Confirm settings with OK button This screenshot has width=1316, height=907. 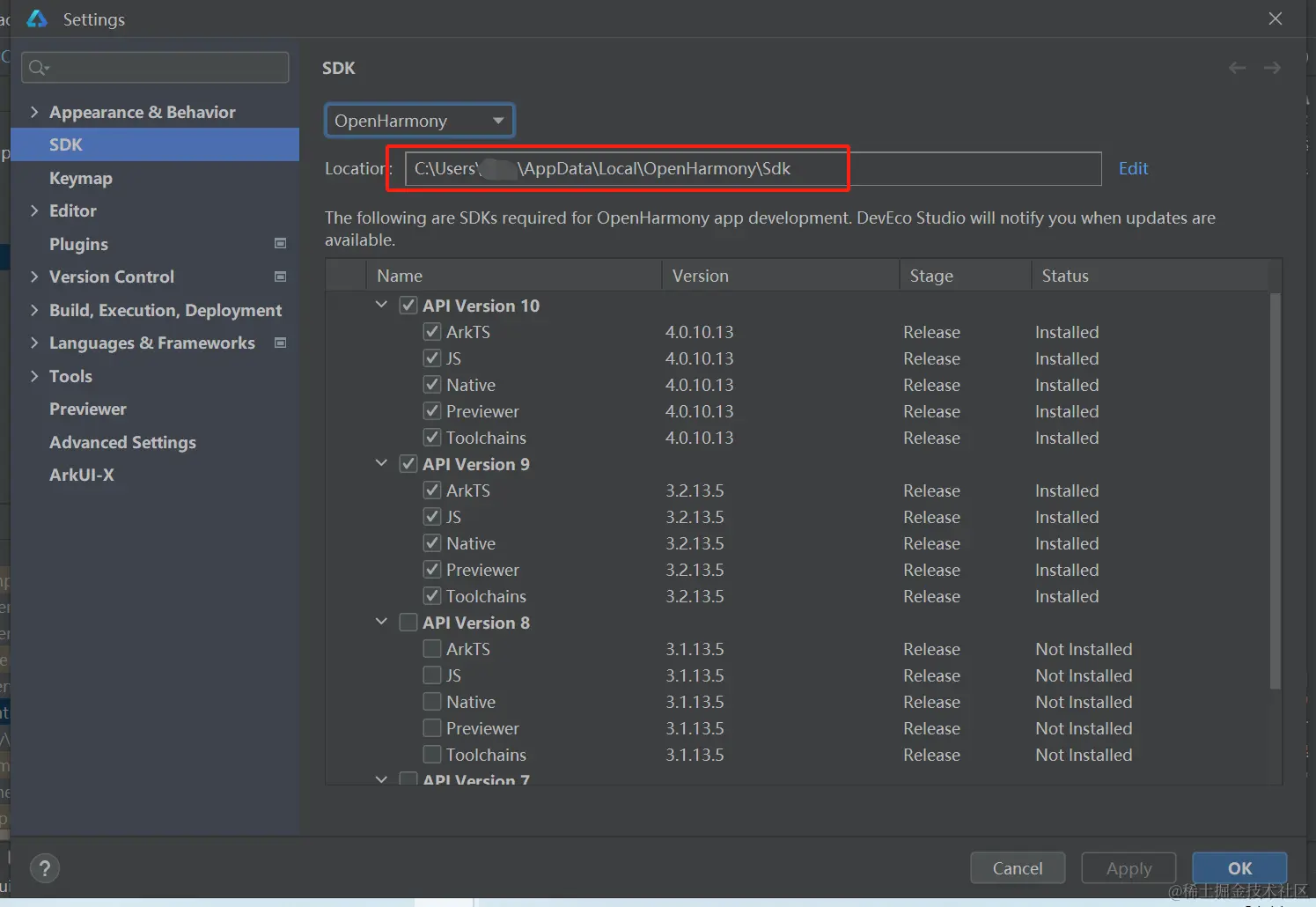click(x=1239, y=868)
